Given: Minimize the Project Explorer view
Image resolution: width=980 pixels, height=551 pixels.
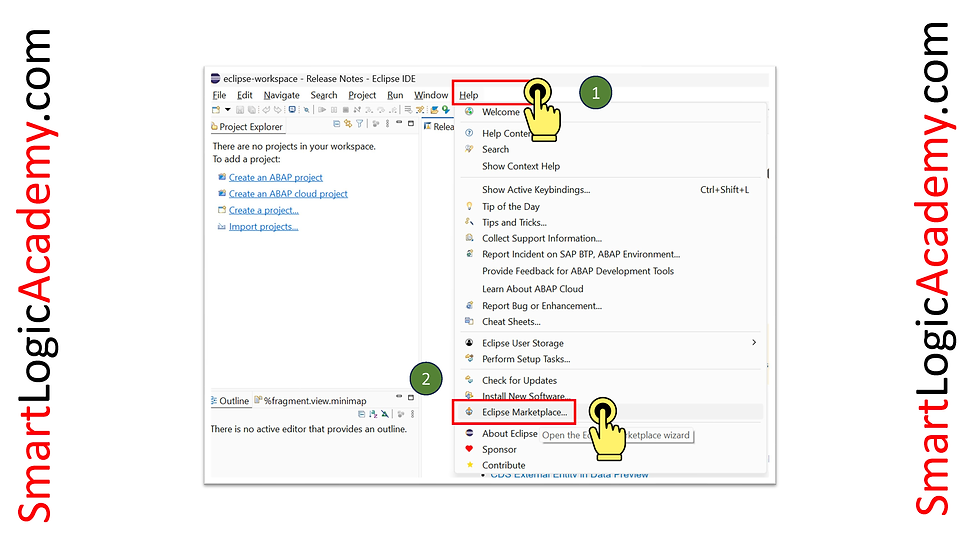Looking at the screenshot, I should pos(399,122).
